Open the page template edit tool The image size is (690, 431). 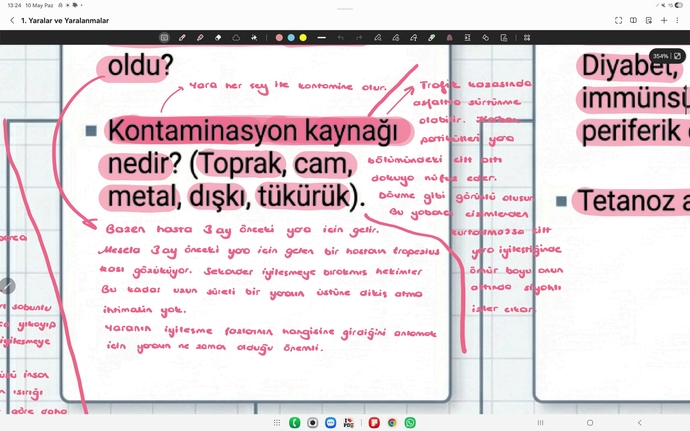coord(504,38)
